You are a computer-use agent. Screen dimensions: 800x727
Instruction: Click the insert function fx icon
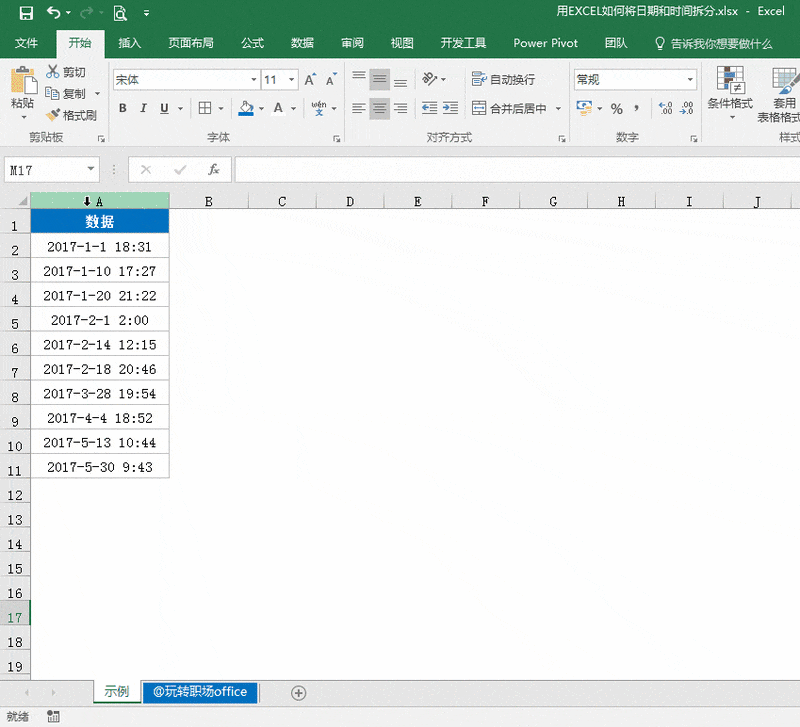tap(213, 170)
